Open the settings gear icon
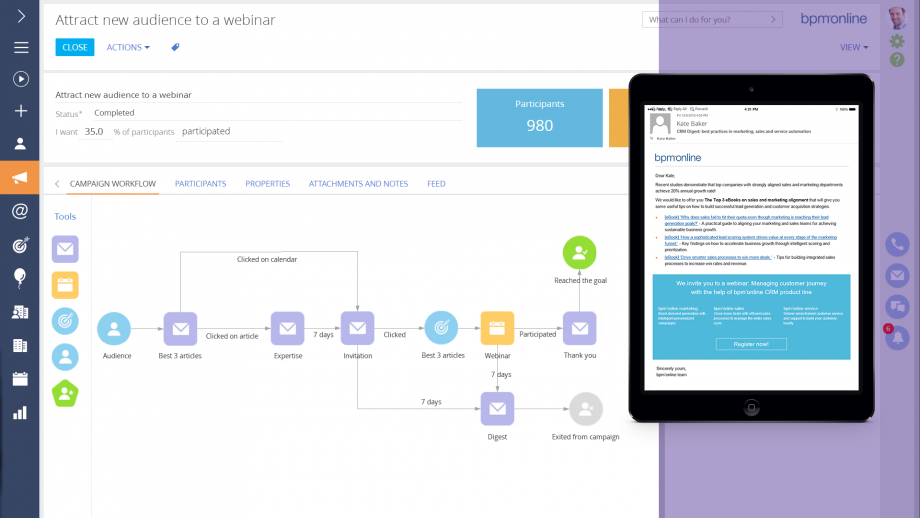The image size is (920, 518). coord(897,41)
